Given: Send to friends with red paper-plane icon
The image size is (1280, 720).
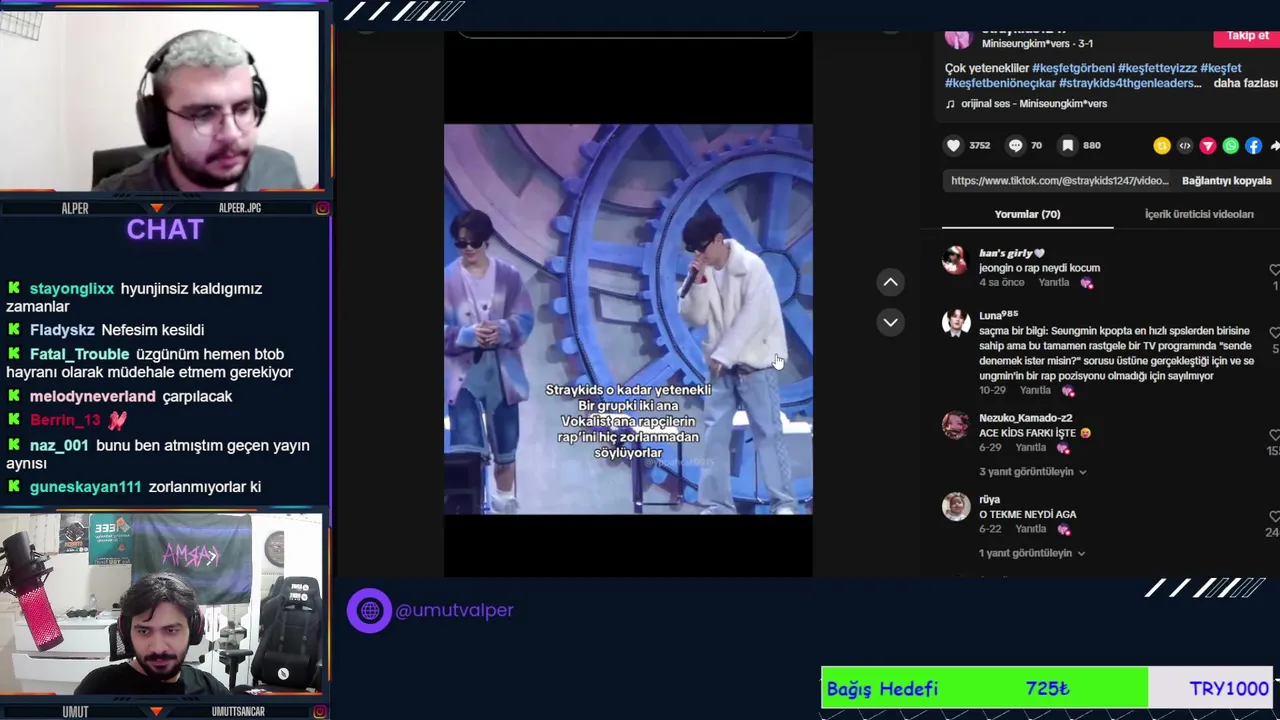Looking at the screenshot, I should pos(1208,146).
